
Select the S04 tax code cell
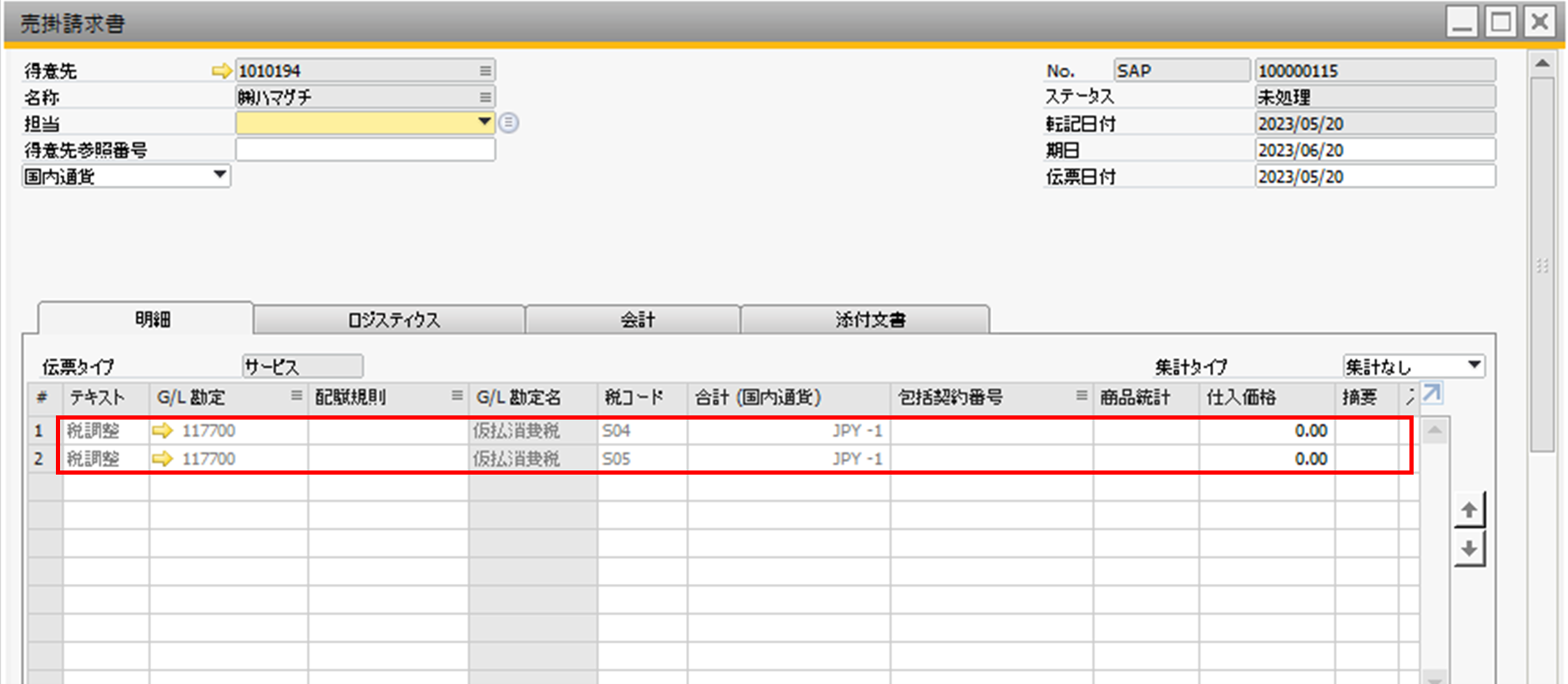pyautogui.click(x=642, y=431)
